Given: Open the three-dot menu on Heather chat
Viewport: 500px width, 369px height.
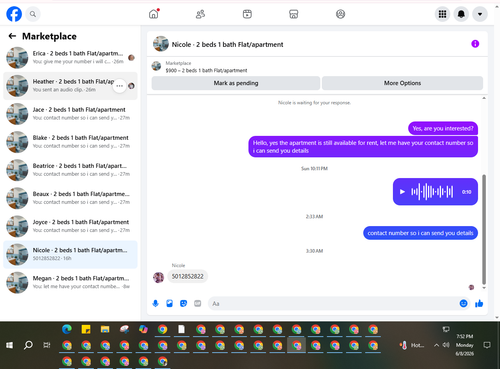Looking at the screenshot, I should [x=119, y=86].
